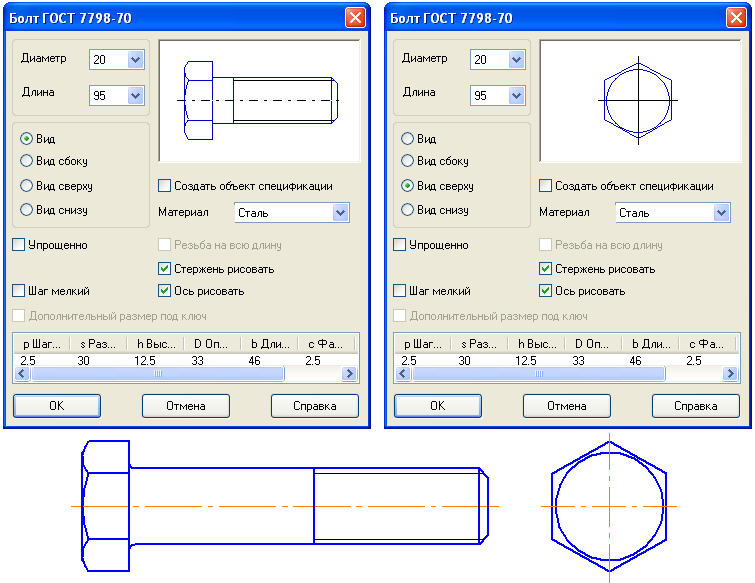The width and height of the screenshot is (755, 583).
Task: Click "Отмена" button in right dialog
Action: pyautogui.click(x=567, y=406)
